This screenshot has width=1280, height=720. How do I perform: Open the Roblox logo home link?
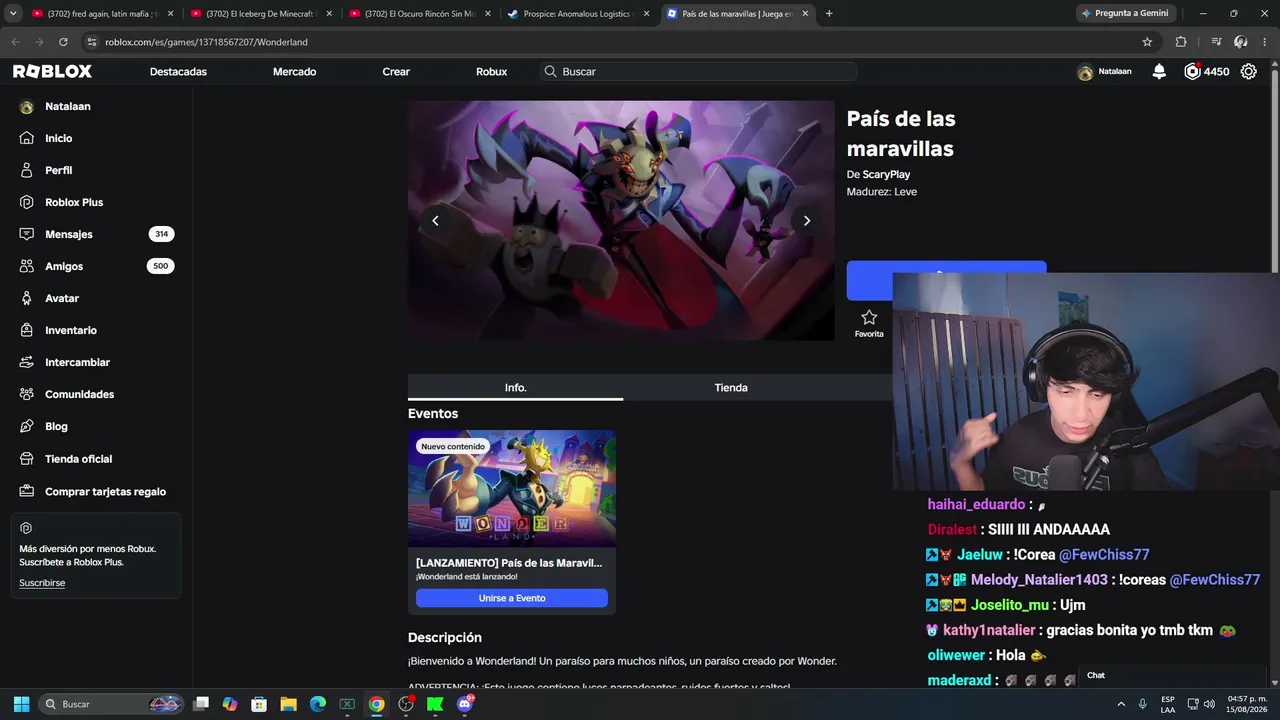coord(52,72)
